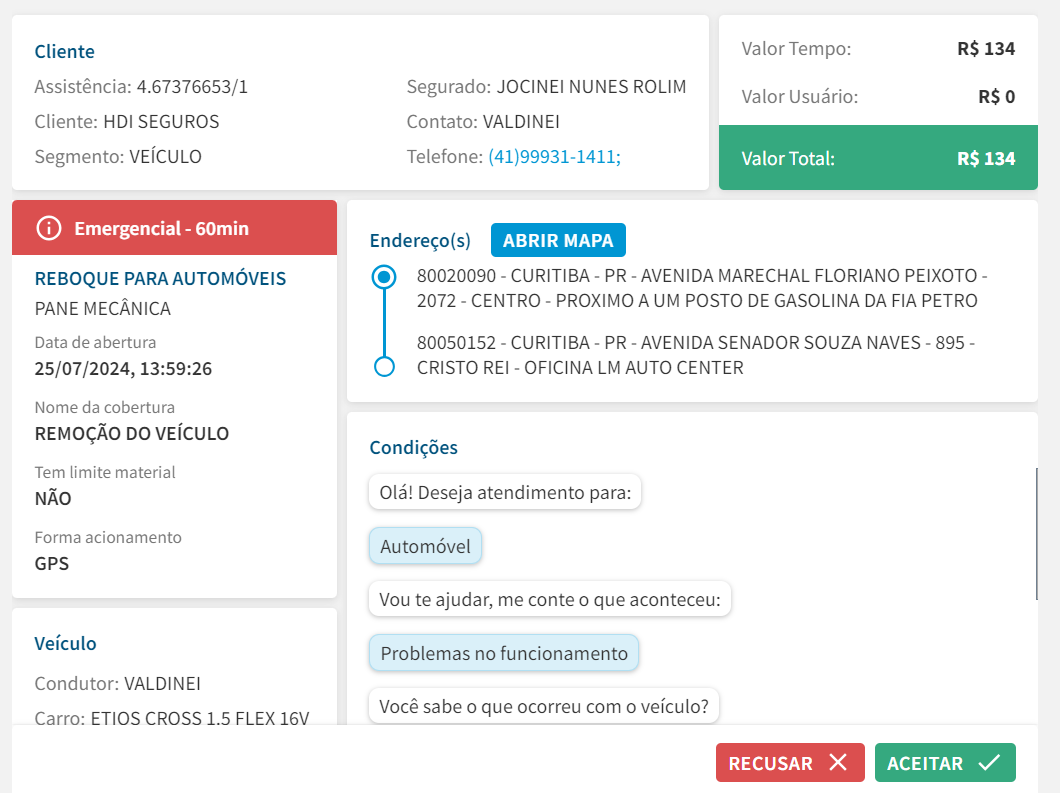Select the "Problemas no funcionamento" answer bubble
1060x793 pixels.
tap(504, 654)
